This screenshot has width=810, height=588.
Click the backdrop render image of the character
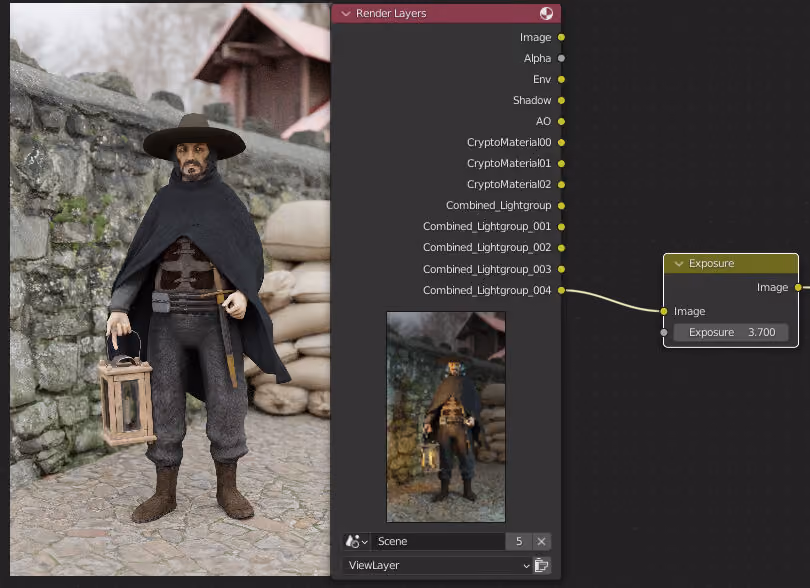(170, 289)
